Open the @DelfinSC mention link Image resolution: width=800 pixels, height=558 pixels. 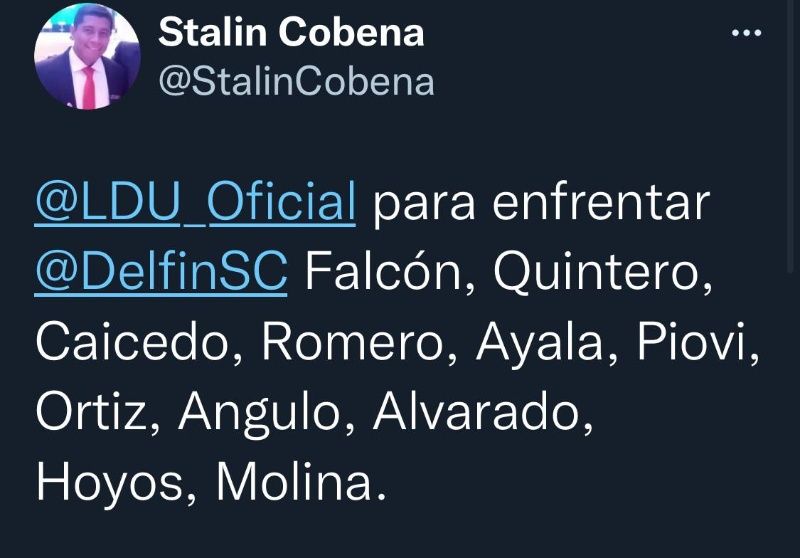pos(161,272)
